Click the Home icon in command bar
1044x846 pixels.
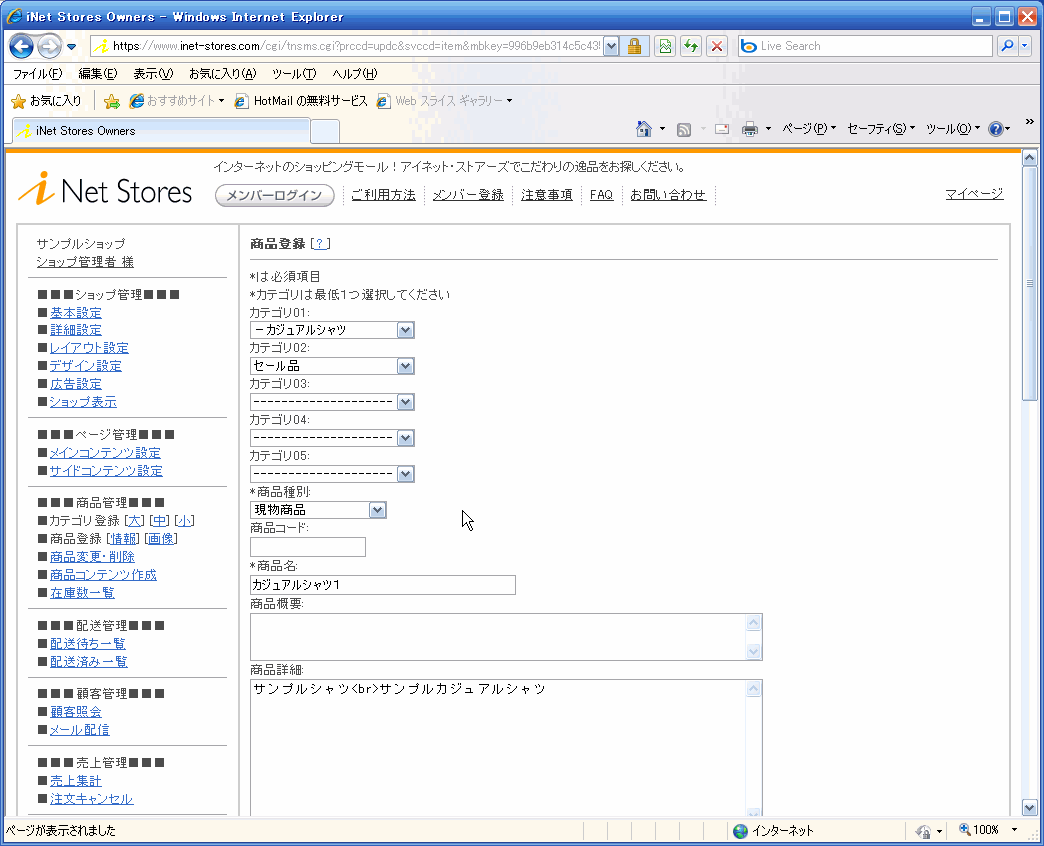point(645,129)
